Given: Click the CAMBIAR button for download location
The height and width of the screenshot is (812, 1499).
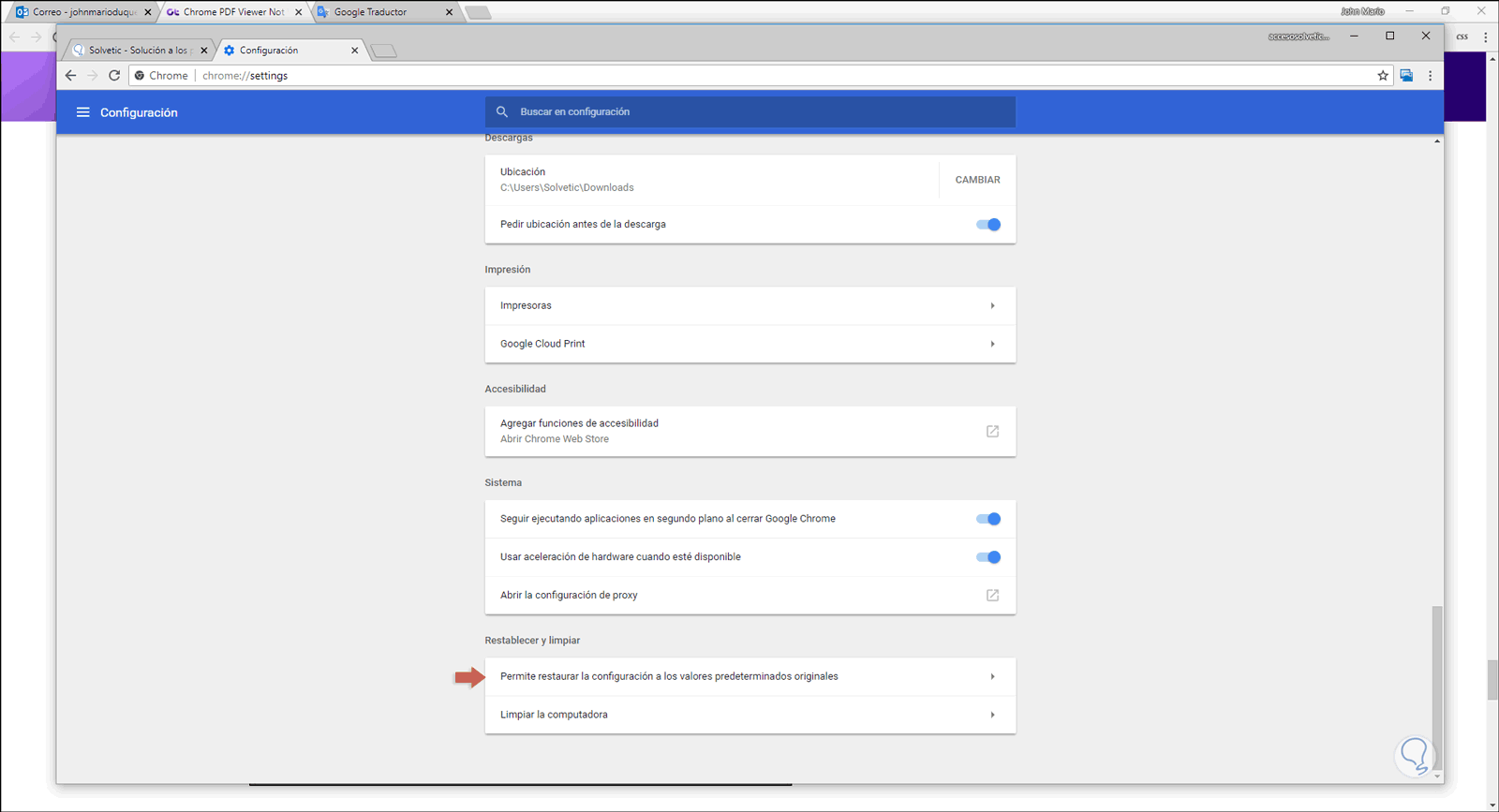Looking at the screenshot, I should pos(977,180).
